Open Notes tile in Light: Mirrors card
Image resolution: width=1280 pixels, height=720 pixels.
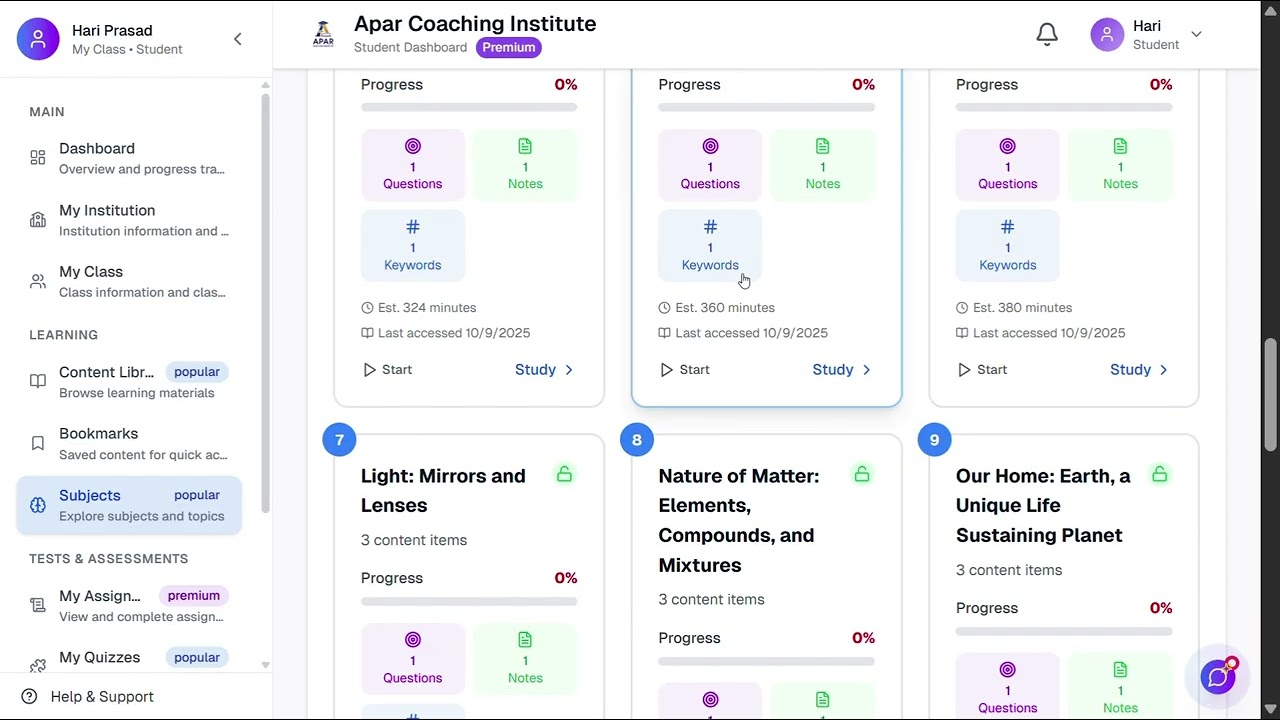(x=525, y=659)
